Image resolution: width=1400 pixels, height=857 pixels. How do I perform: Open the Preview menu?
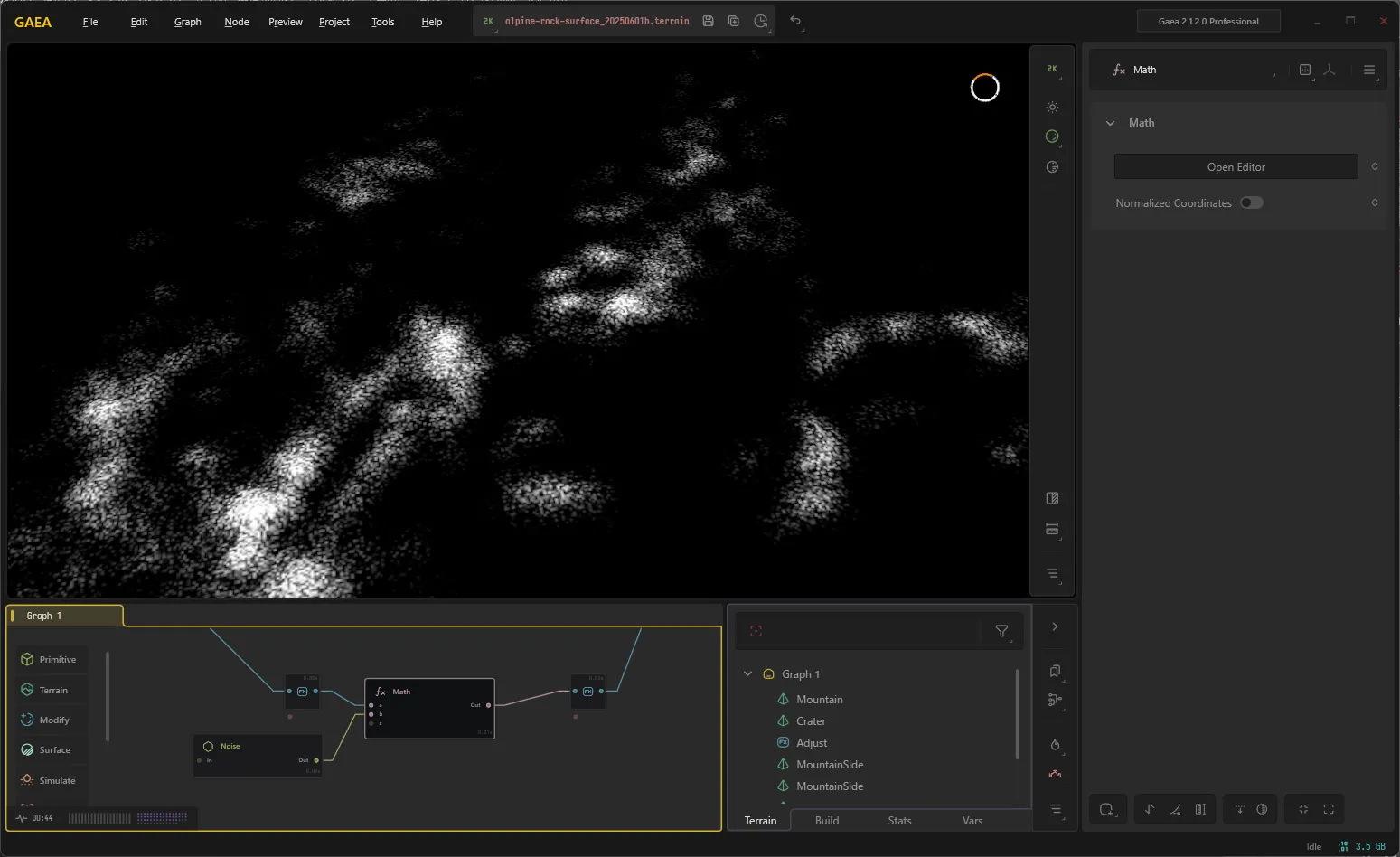(x=286, y=22)
